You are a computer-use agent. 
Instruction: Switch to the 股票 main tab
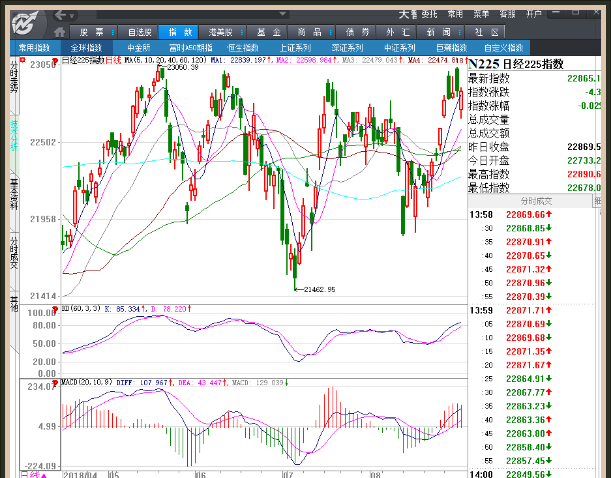click(92, 32)
